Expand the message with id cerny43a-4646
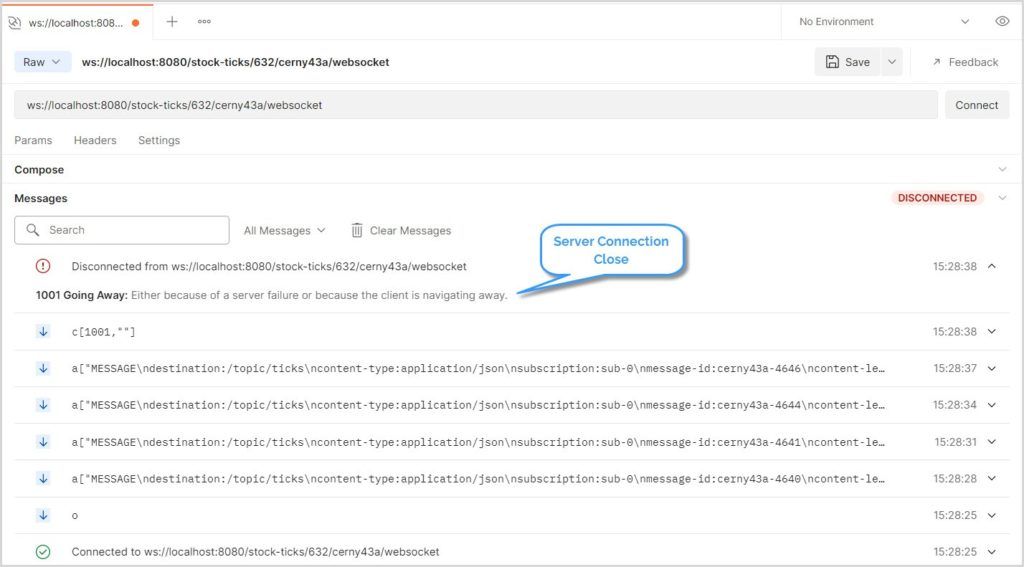The height and width of the screenshot is (567, 1024). click(991, 368)
